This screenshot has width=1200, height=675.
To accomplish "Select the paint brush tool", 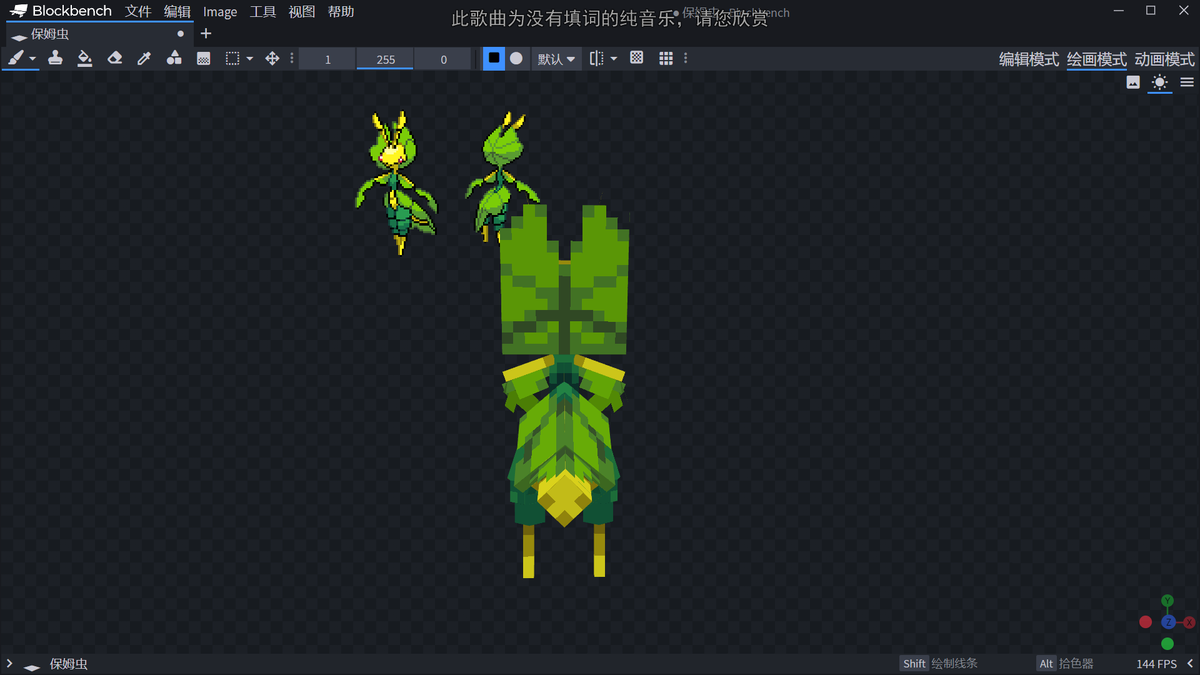I will (15, 58).
